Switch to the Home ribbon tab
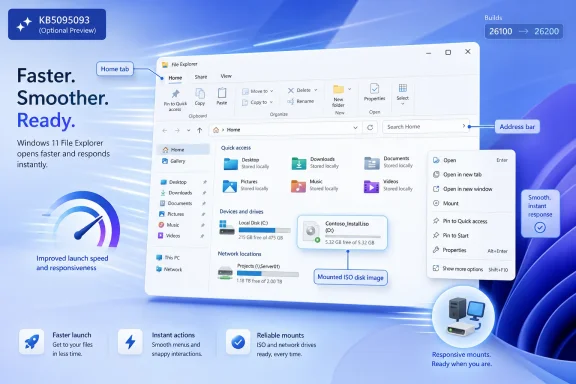This screenshot has height=384, width=576. pyautogui.click(x=175, y=78)
